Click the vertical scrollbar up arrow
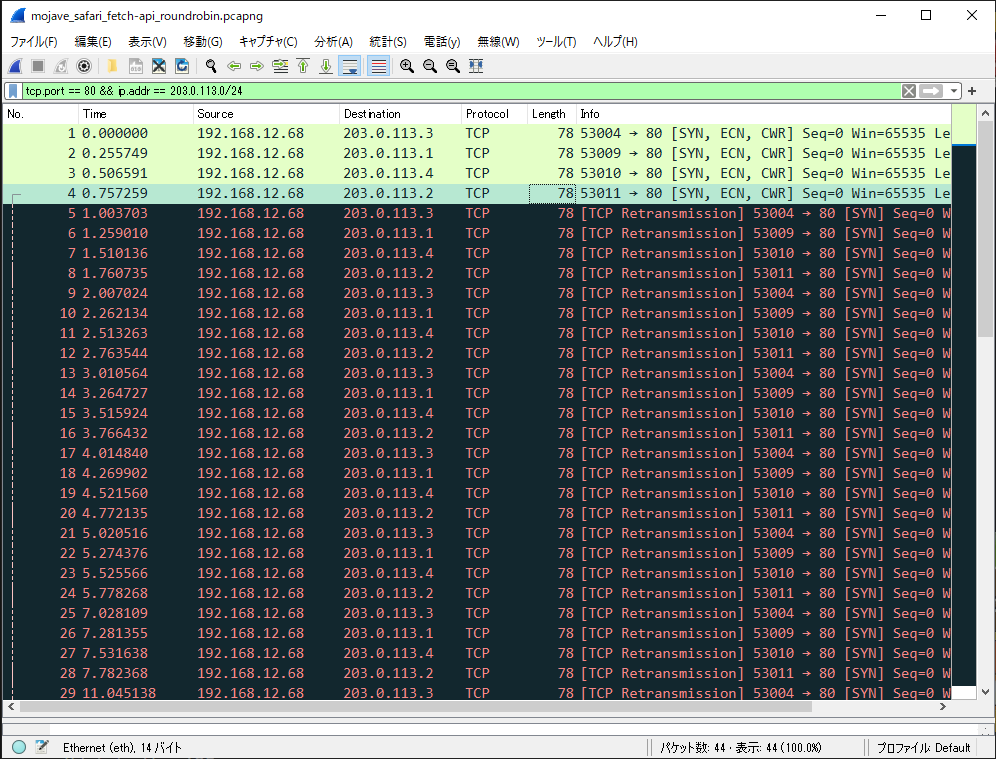Image resolution: width=996 pixels, height=759 pixels. [x=985, y=113]
